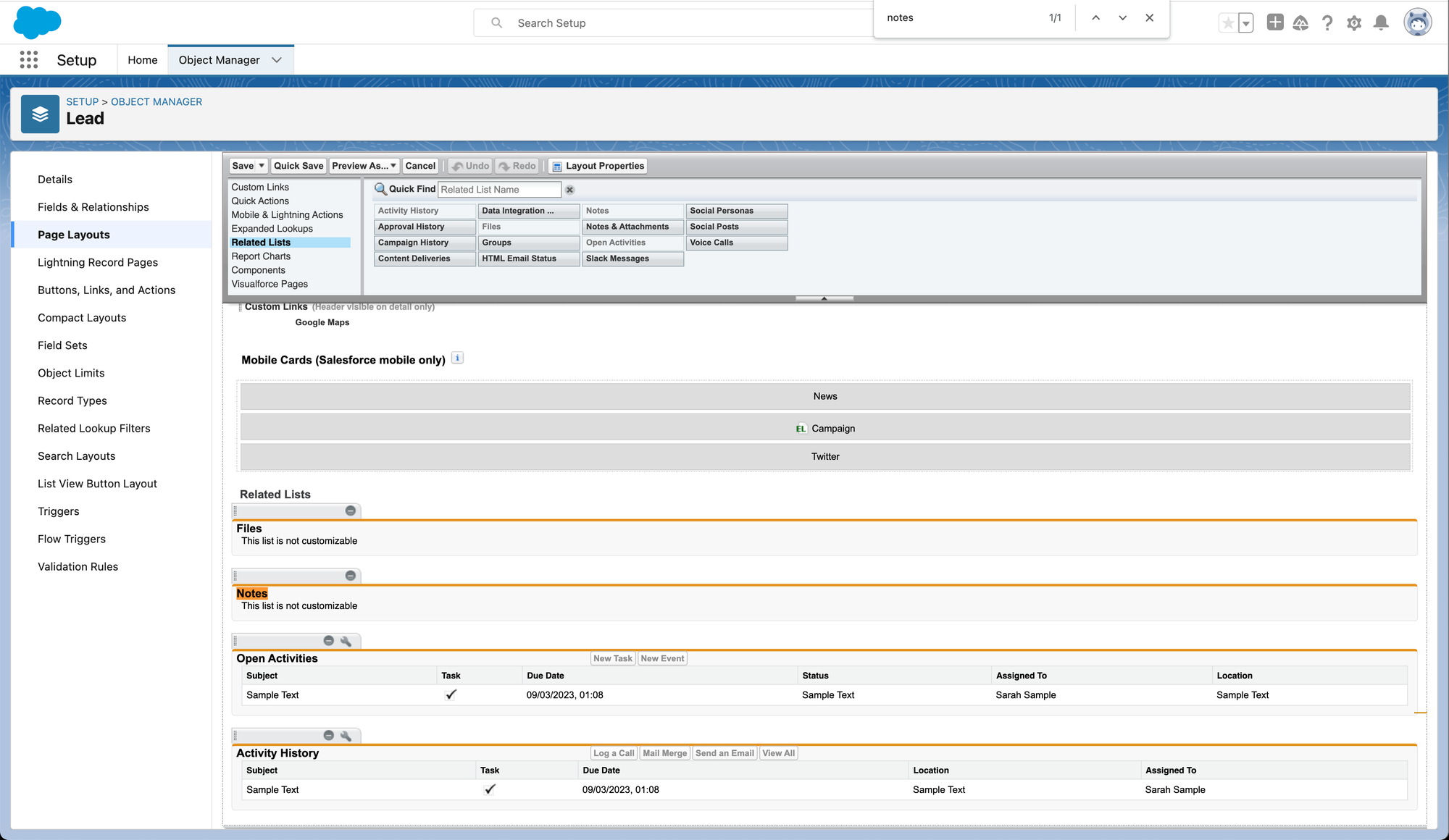Click the Google Maps custom link
The height and width of the screenshot is (840, 1449).
322,322
